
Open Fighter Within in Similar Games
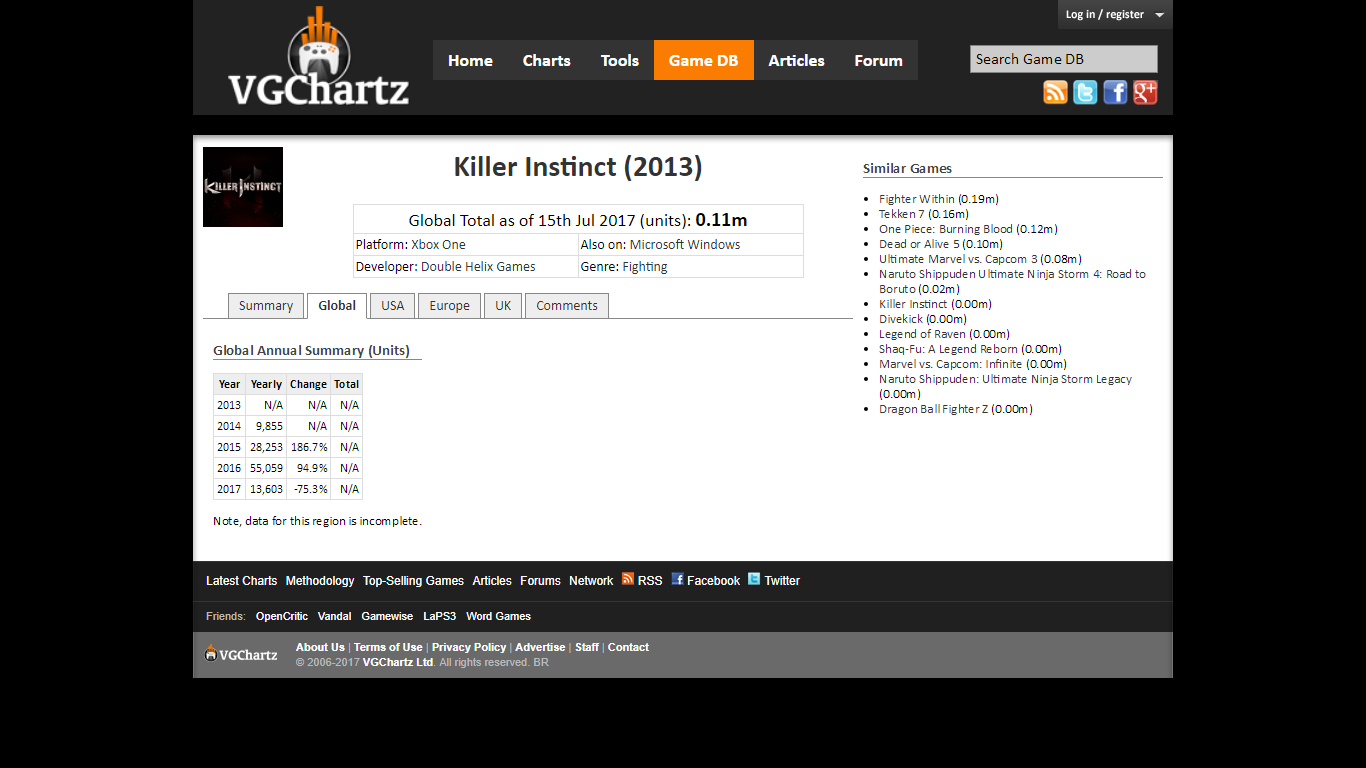click(x=917, y=199)
